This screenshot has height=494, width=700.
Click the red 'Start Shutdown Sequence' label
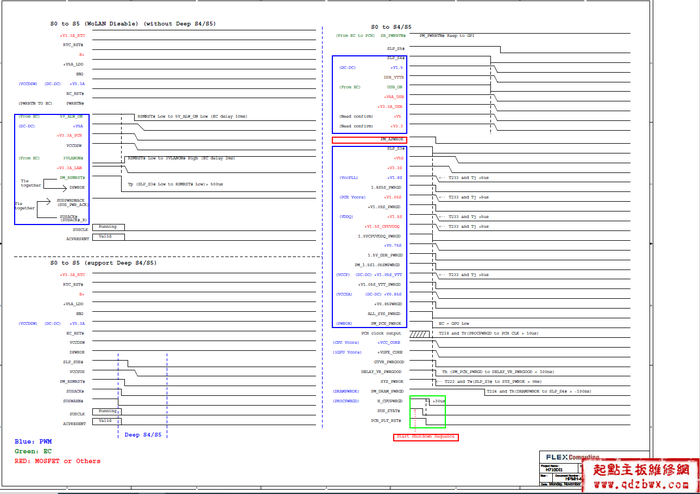point(424,437)
